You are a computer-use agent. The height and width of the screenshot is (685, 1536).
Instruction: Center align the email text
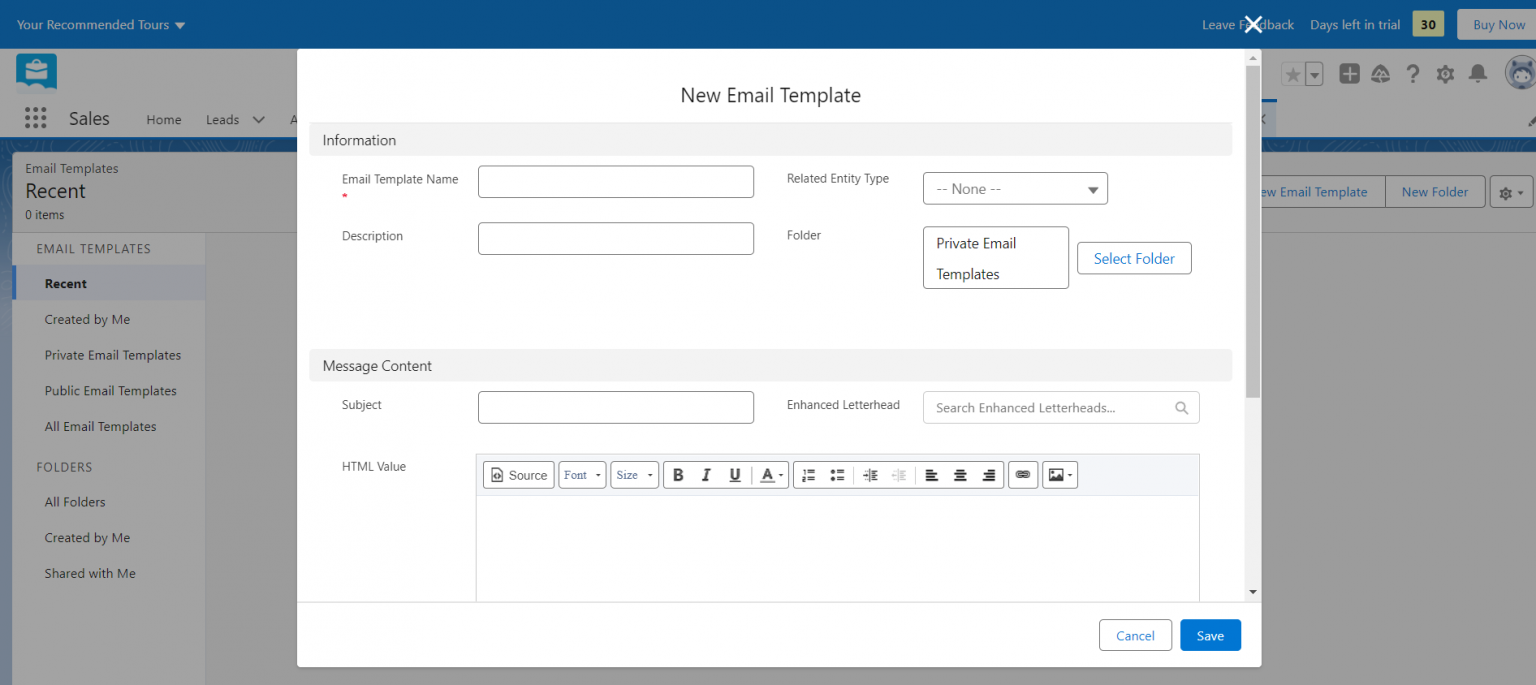click(960, 474)
